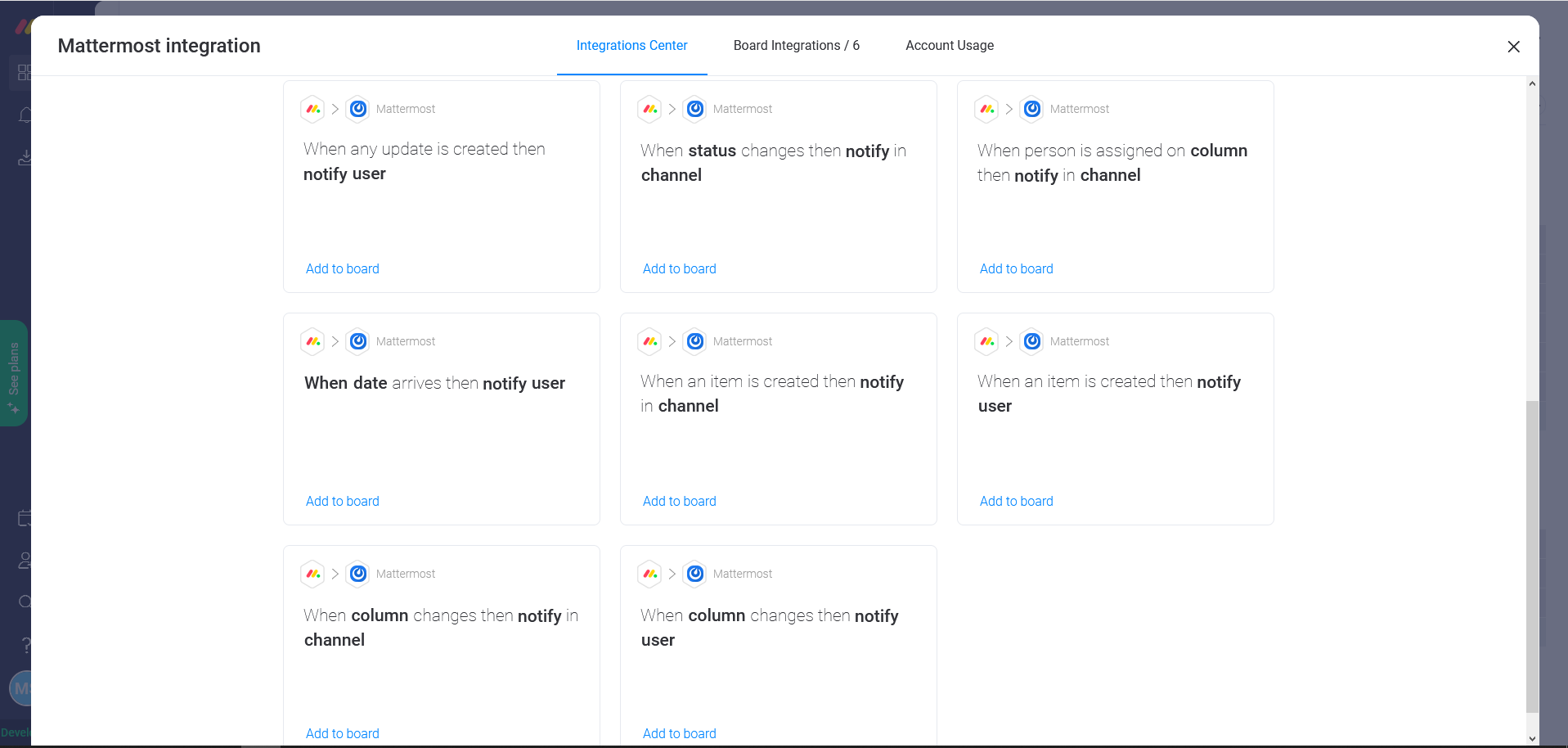
Task: Select the Integrations Center tab
Action: pos(631,46)
